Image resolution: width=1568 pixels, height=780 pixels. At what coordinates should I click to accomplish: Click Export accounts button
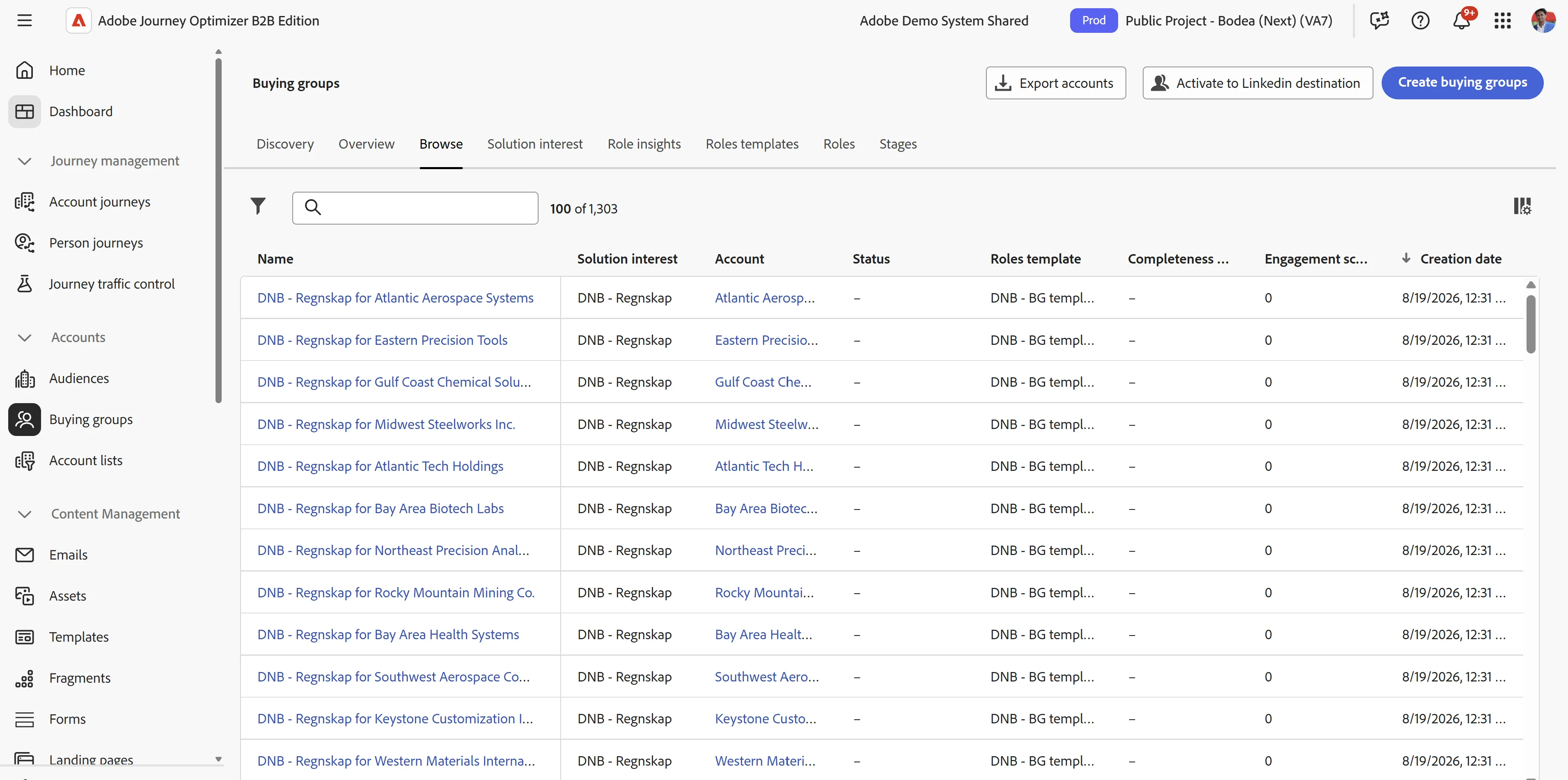point(1055,83)
